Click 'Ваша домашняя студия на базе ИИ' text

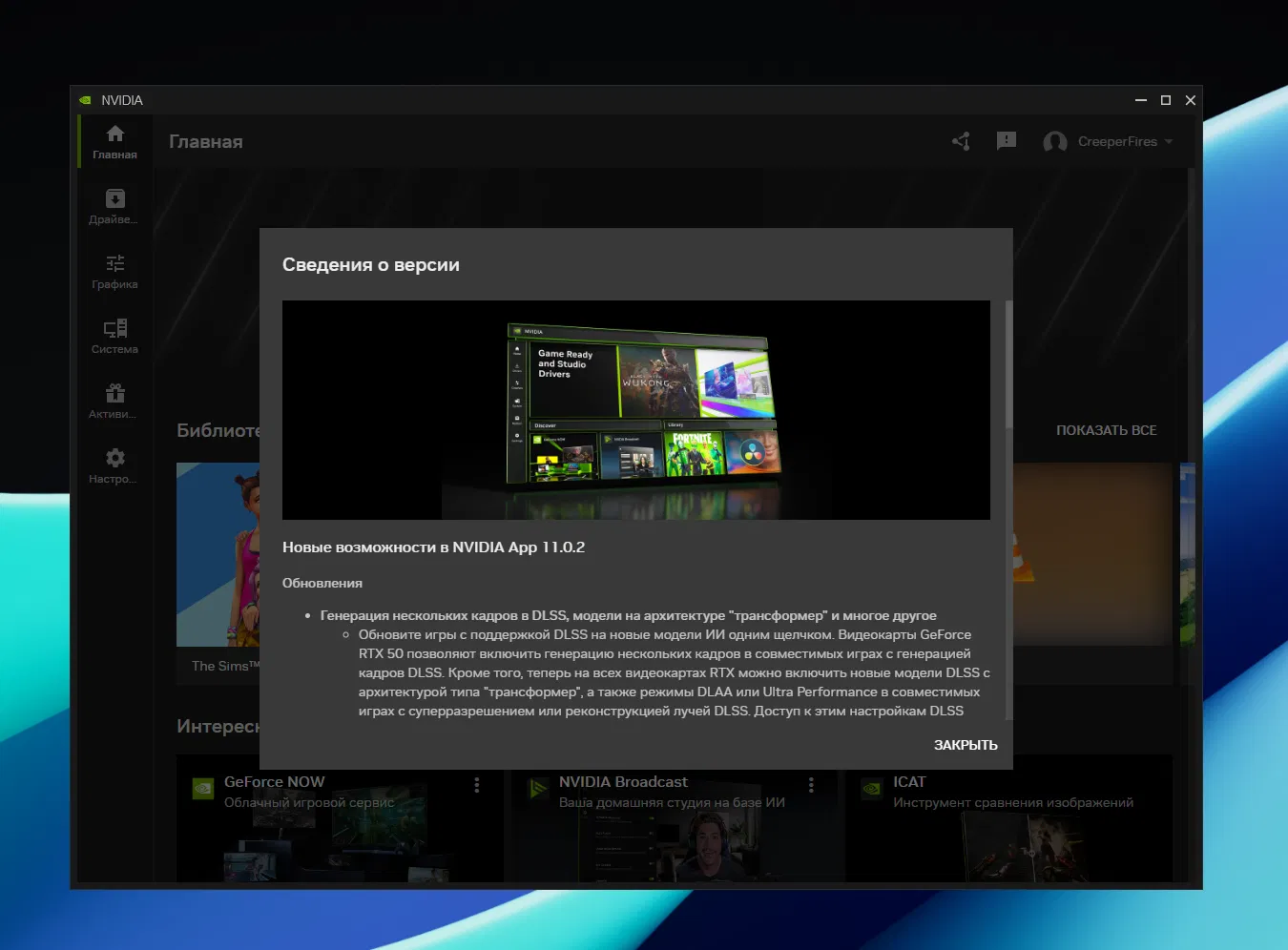click(x=672, y=802)
